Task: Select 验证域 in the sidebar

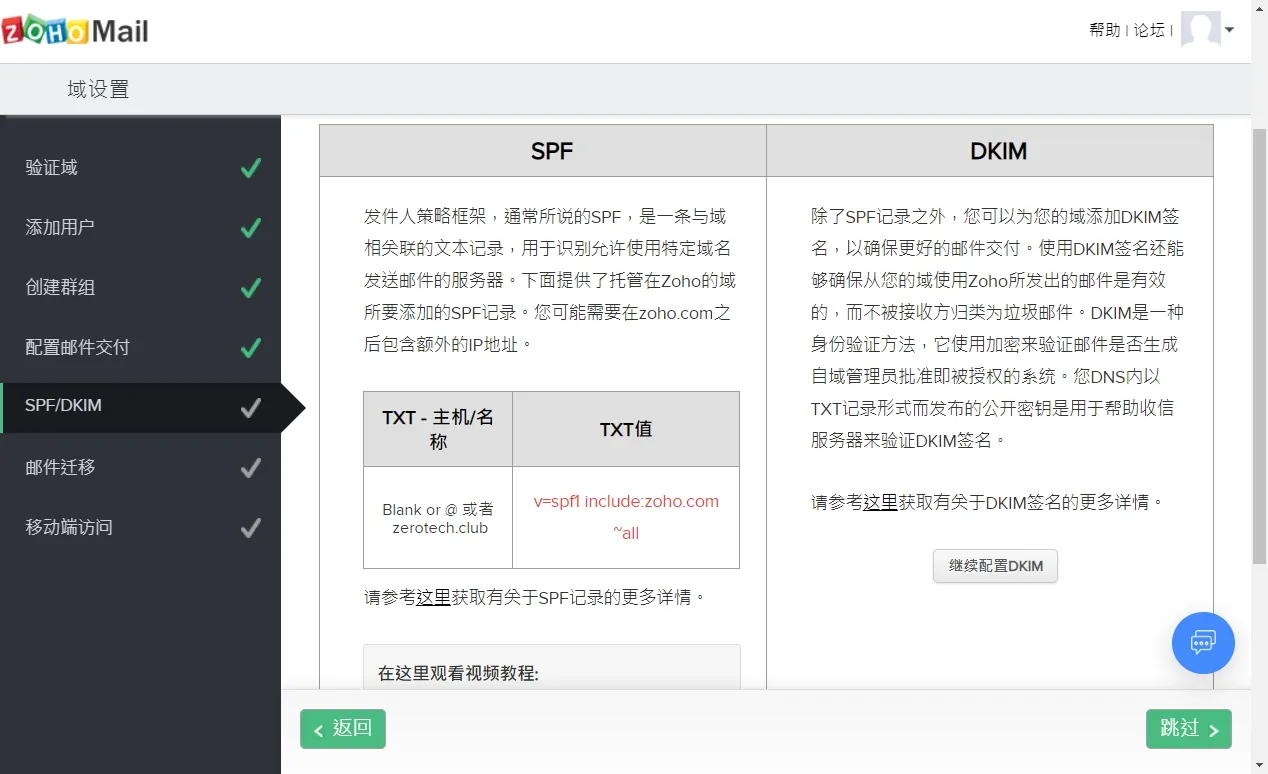Action: [x=140, y=168]
